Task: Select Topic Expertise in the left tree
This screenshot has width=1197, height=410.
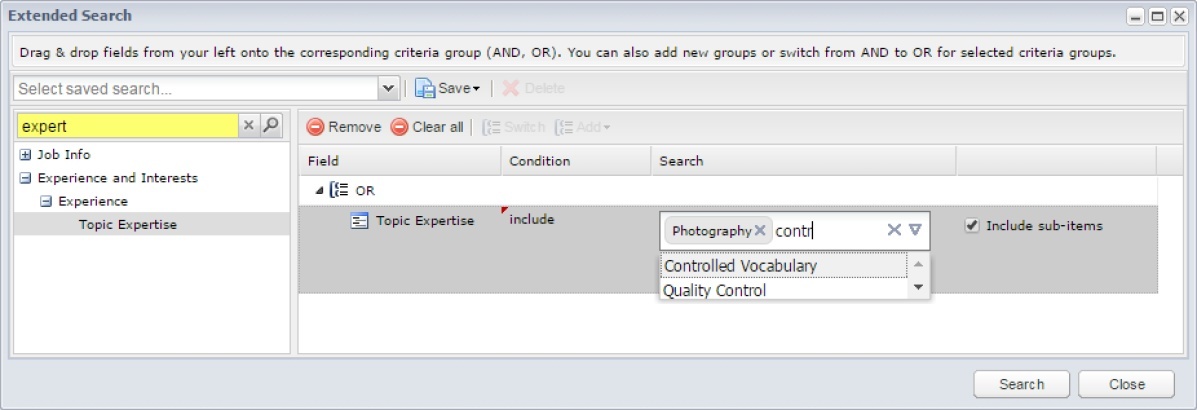Action: tap(127, 224)
